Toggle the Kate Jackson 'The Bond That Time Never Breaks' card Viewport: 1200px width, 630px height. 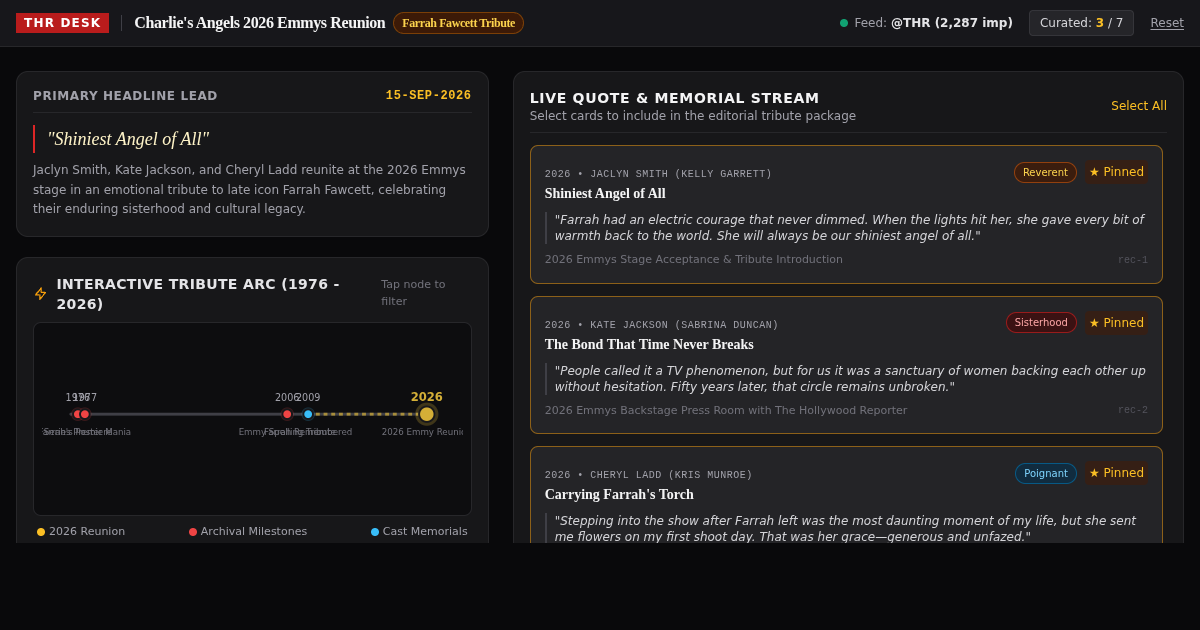coord(846,365)
